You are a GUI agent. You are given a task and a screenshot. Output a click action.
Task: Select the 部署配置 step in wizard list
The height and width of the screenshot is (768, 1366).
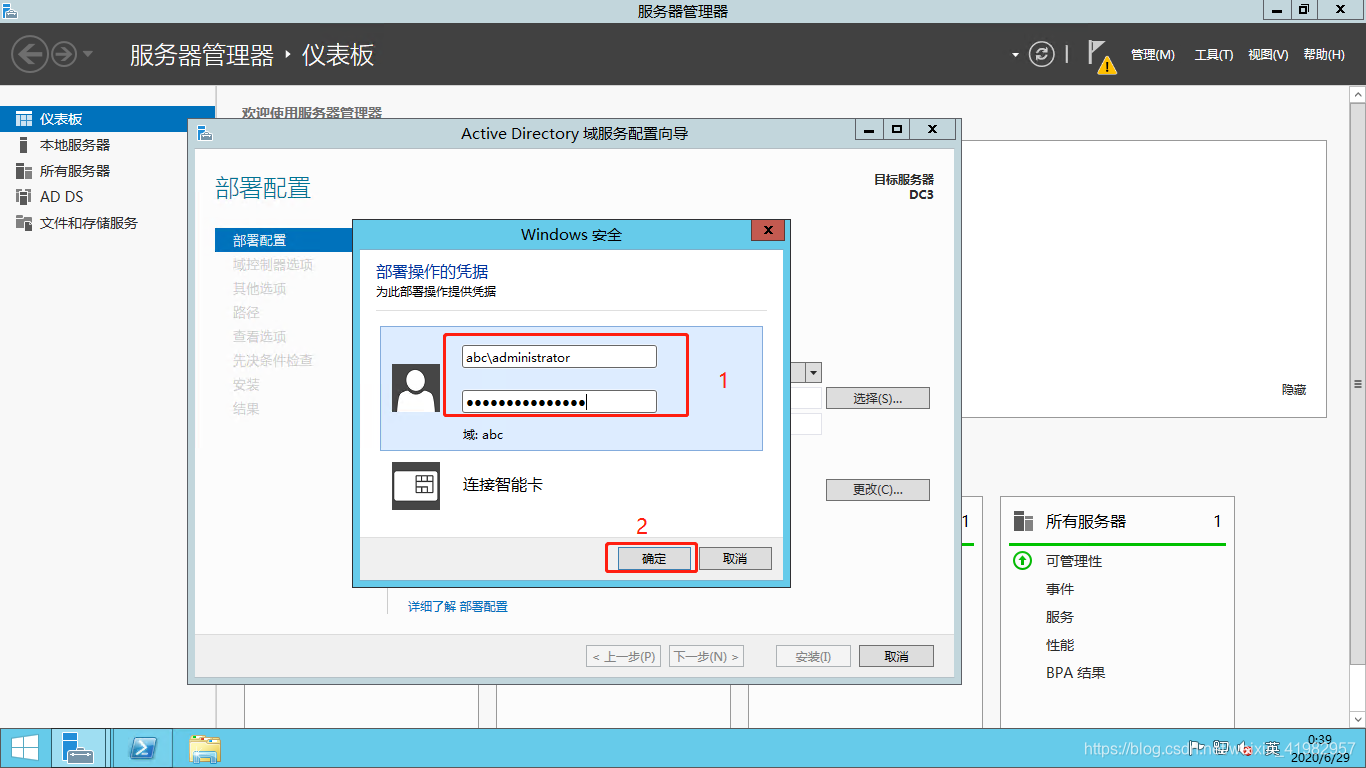pyautogui.click(x=284, y=240)
